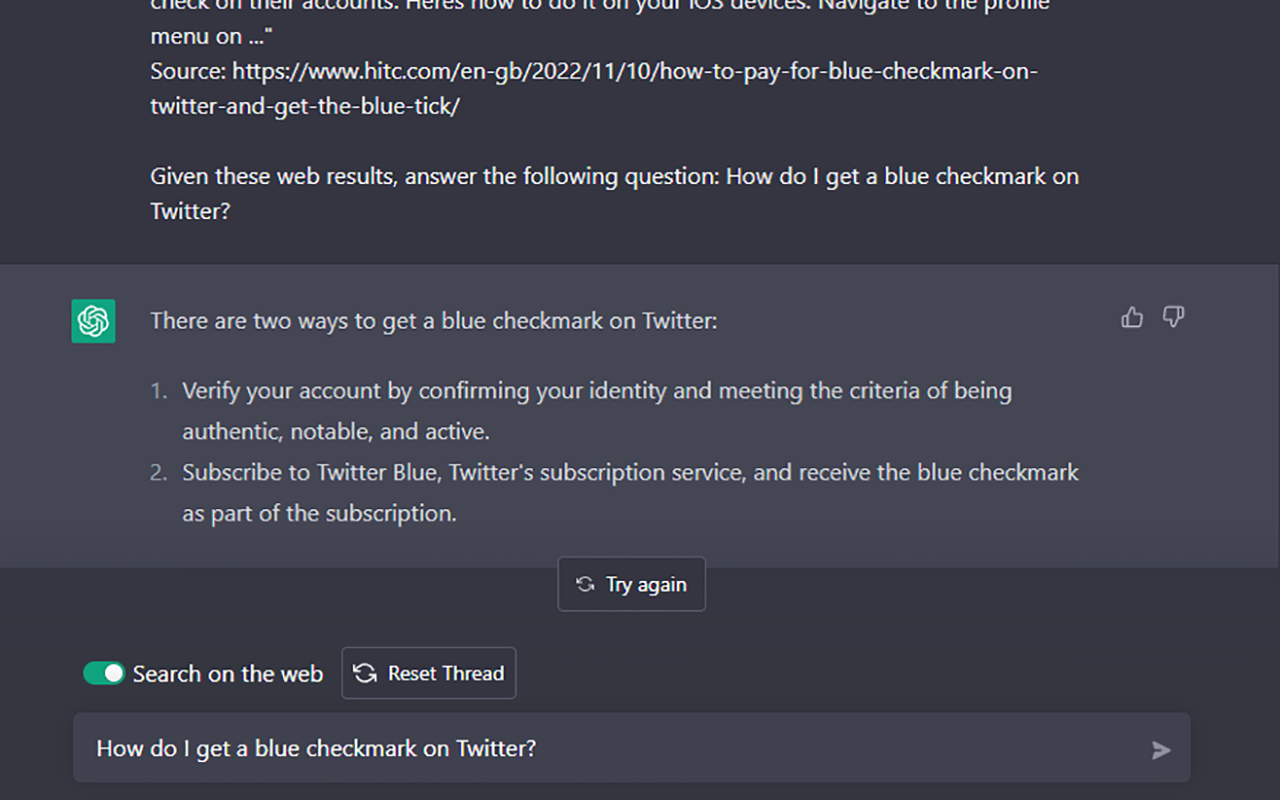Click the list number 2 marker
The image size is (1280, 800).
pos(160,472)
